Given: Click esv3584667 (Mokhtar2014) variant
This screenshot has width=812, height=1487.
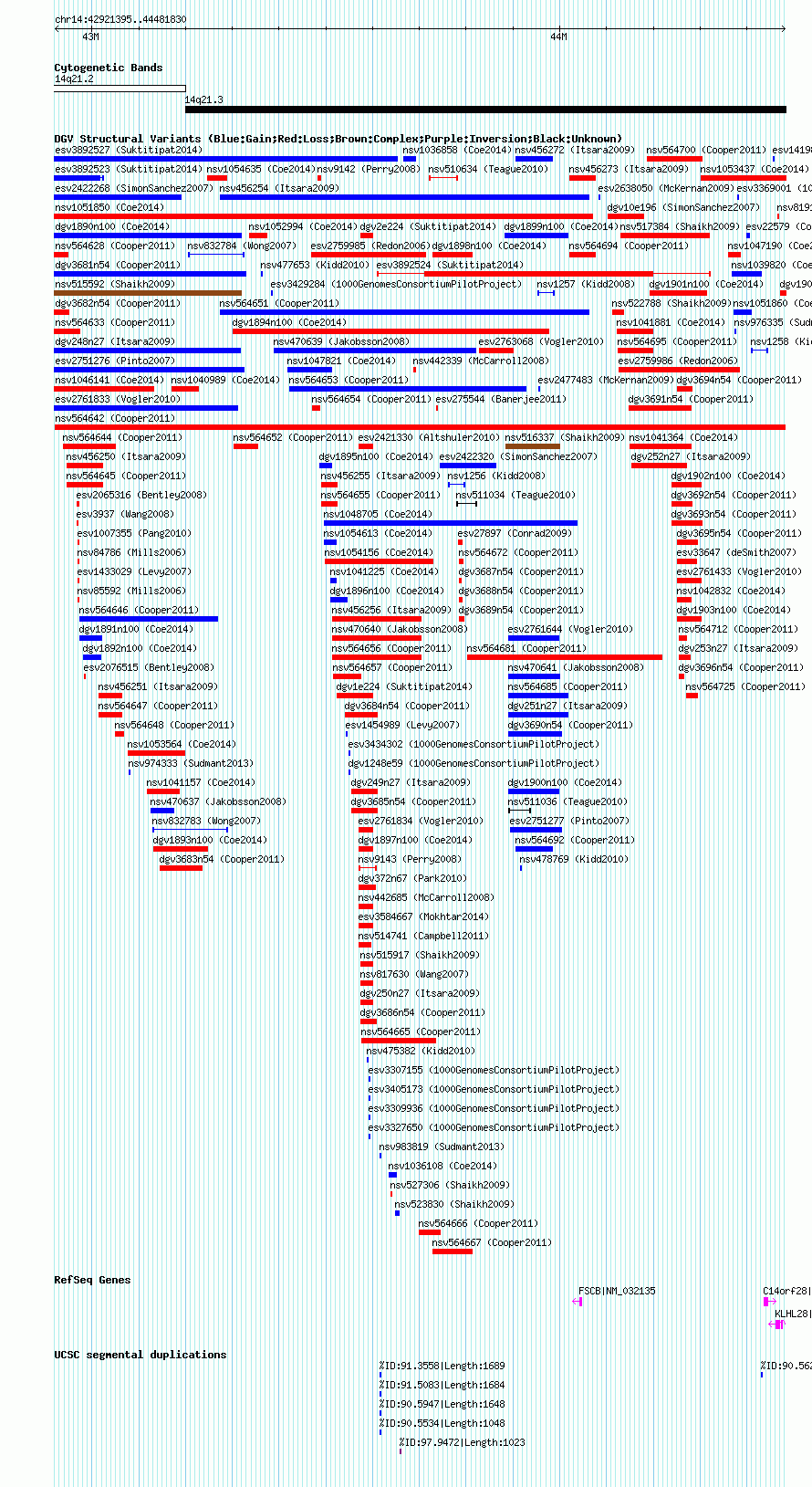Looking at the screenshot, I should point(423,916).
